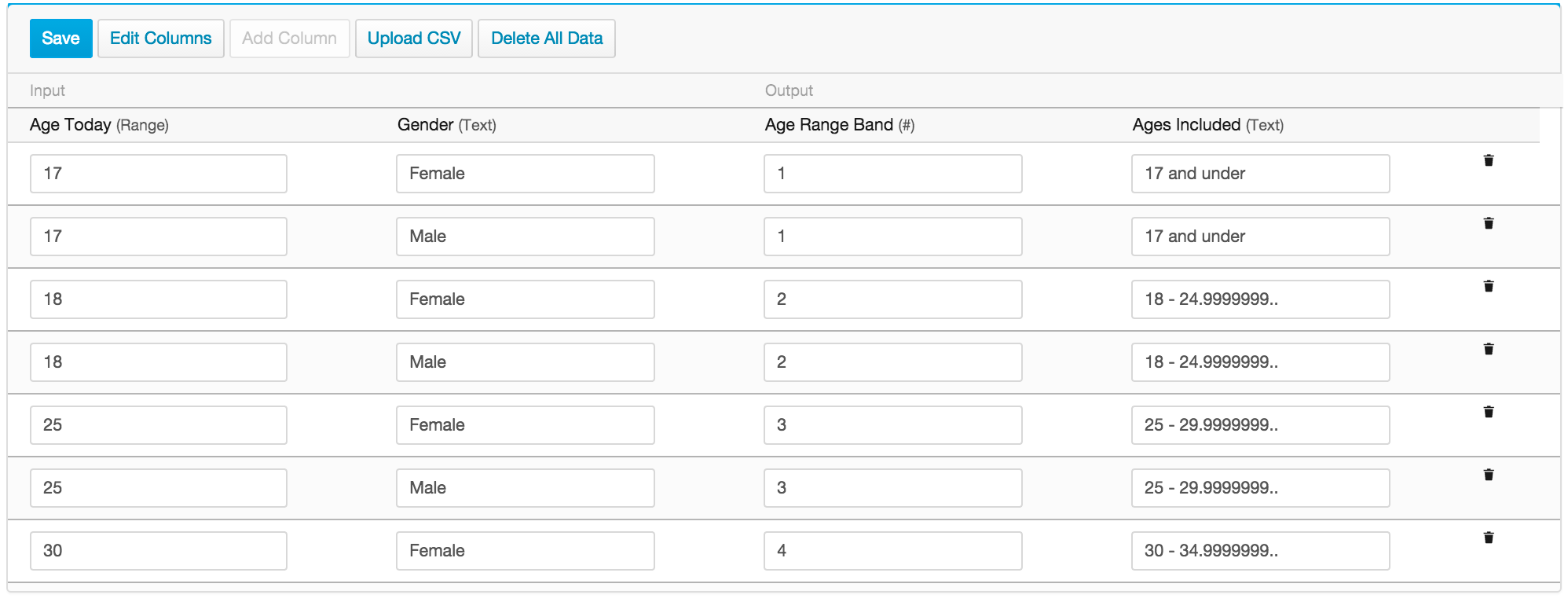
Task: Click the 'Output' section label
Action: click(x=789, y=90)
